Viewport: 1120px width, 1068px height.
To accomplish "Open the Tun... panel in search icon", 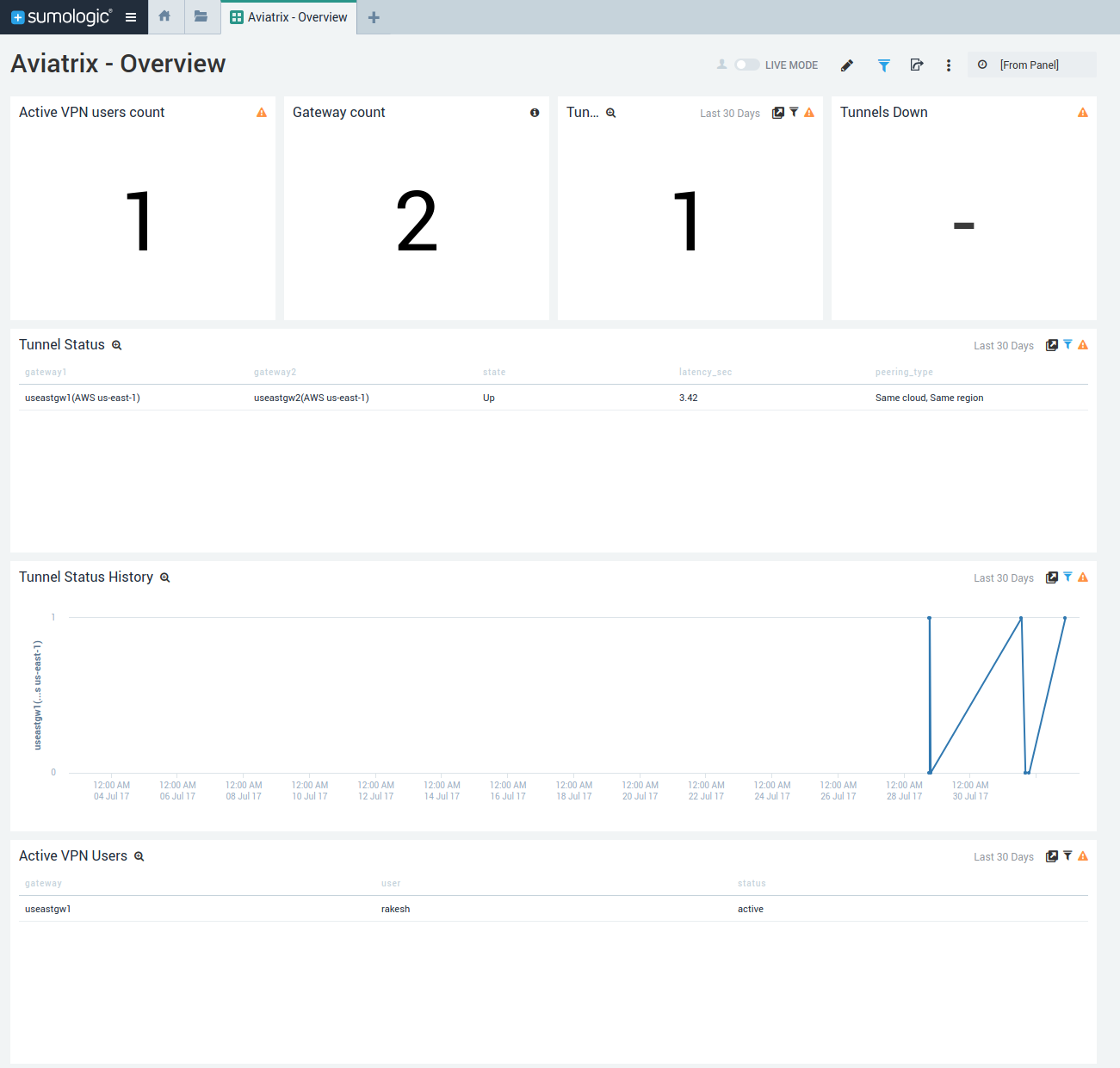I will [778, 113].
